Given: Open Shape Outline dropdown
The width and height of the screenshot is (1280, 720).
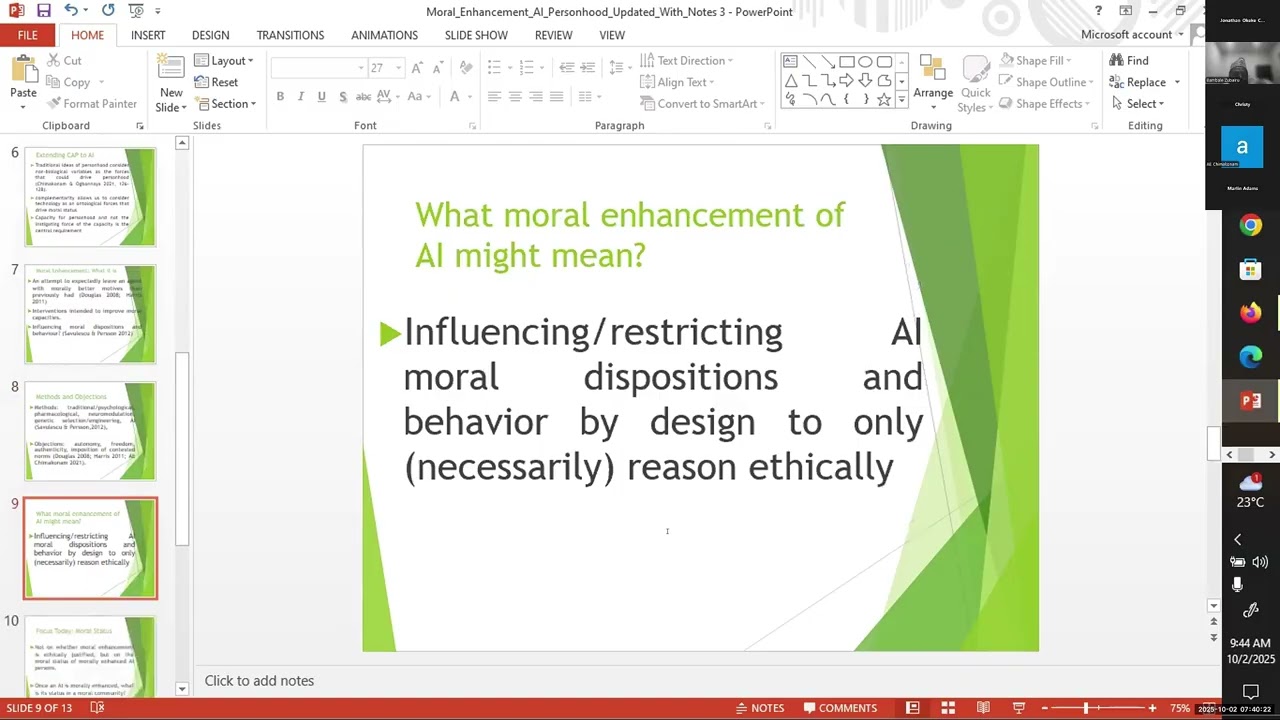Looking at the screenshot, I should [x=1045, y=82].
